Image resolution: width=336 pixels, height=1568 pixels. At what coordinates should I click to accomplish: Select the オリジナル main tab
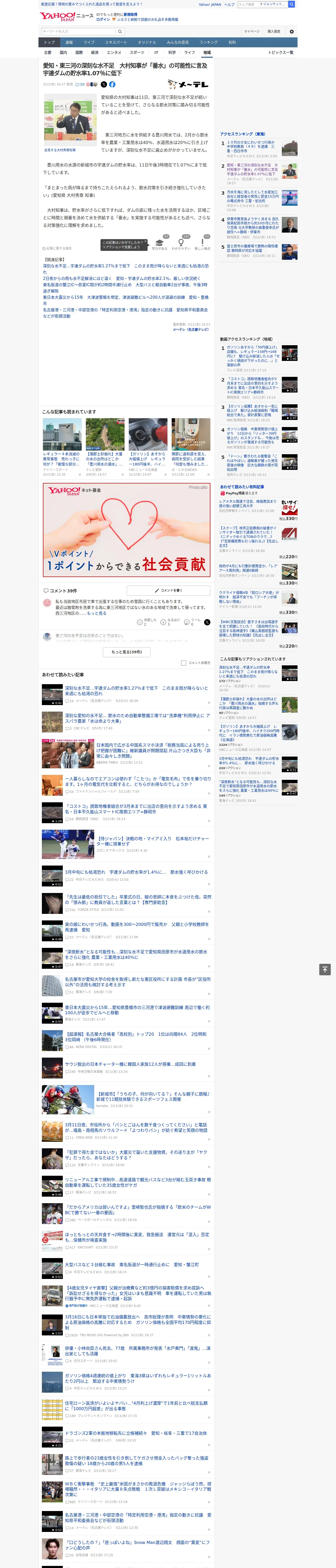pyautogui.click(x=147, y=43)
